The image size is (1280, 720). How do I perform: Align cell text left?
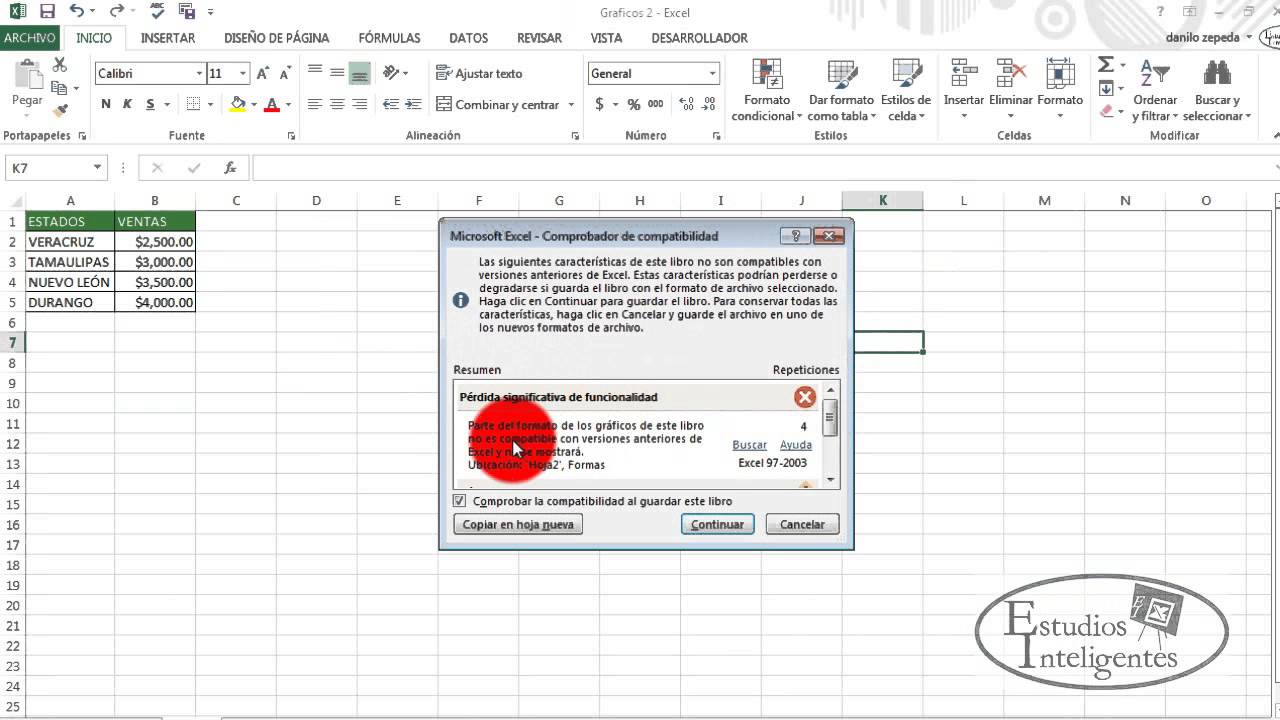point(315,104)
